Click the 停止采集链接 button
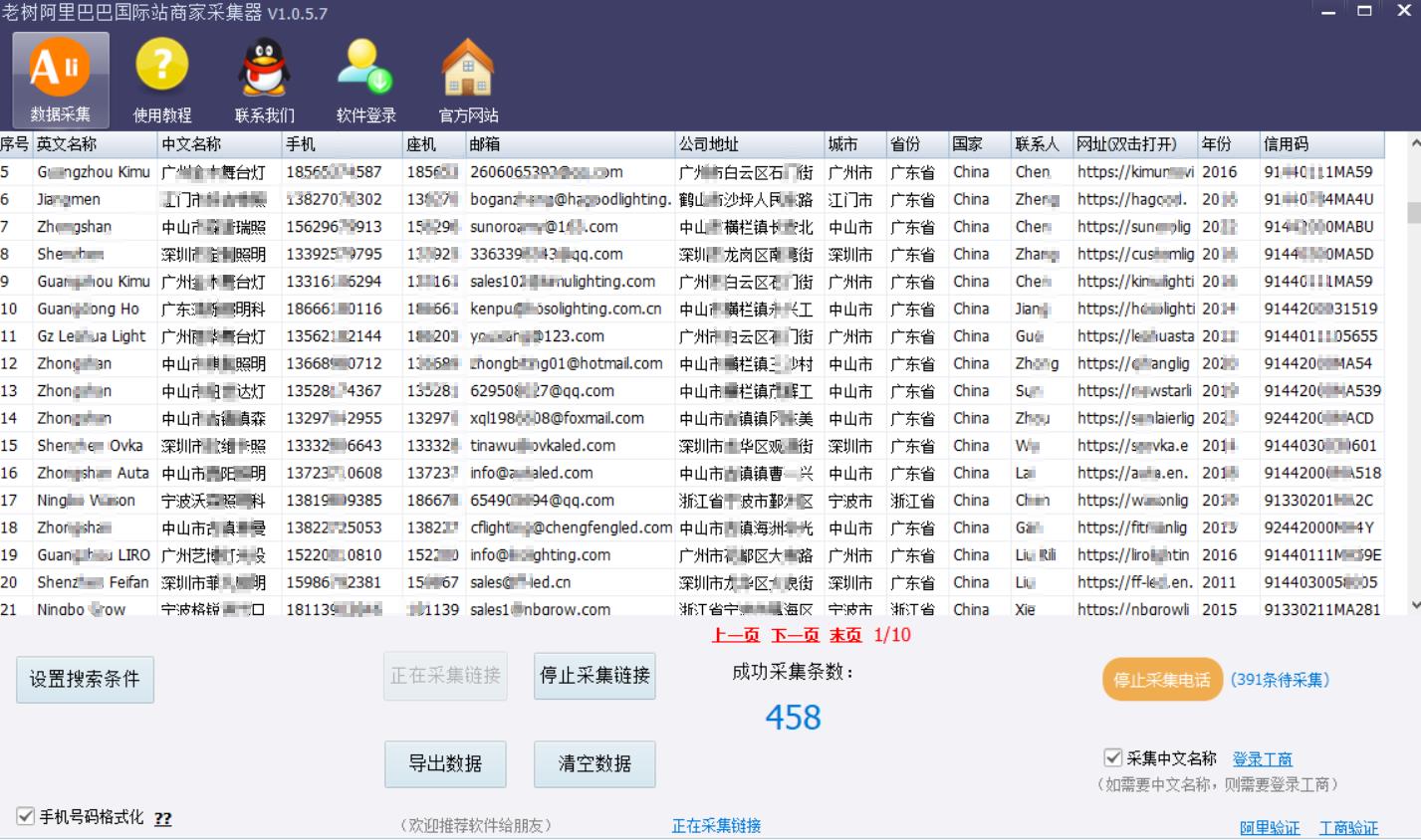 (x=594, y=676)
